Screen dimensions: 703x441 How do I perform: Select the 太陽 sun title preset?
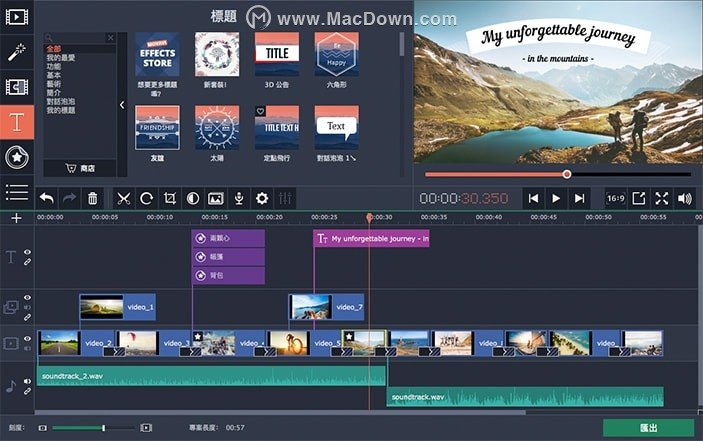pyautogui.click(x=217, y=128)
